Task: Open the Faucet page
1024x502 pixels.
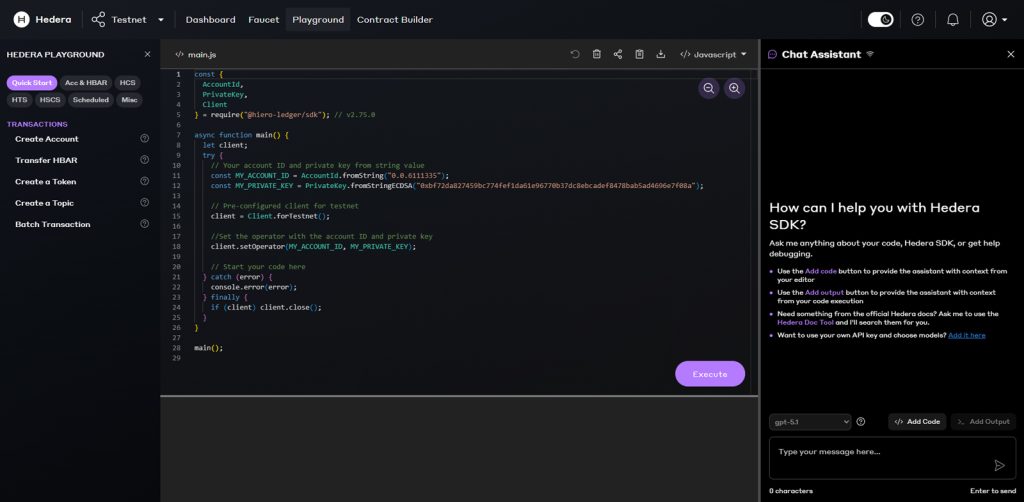Action: (264, 20)
